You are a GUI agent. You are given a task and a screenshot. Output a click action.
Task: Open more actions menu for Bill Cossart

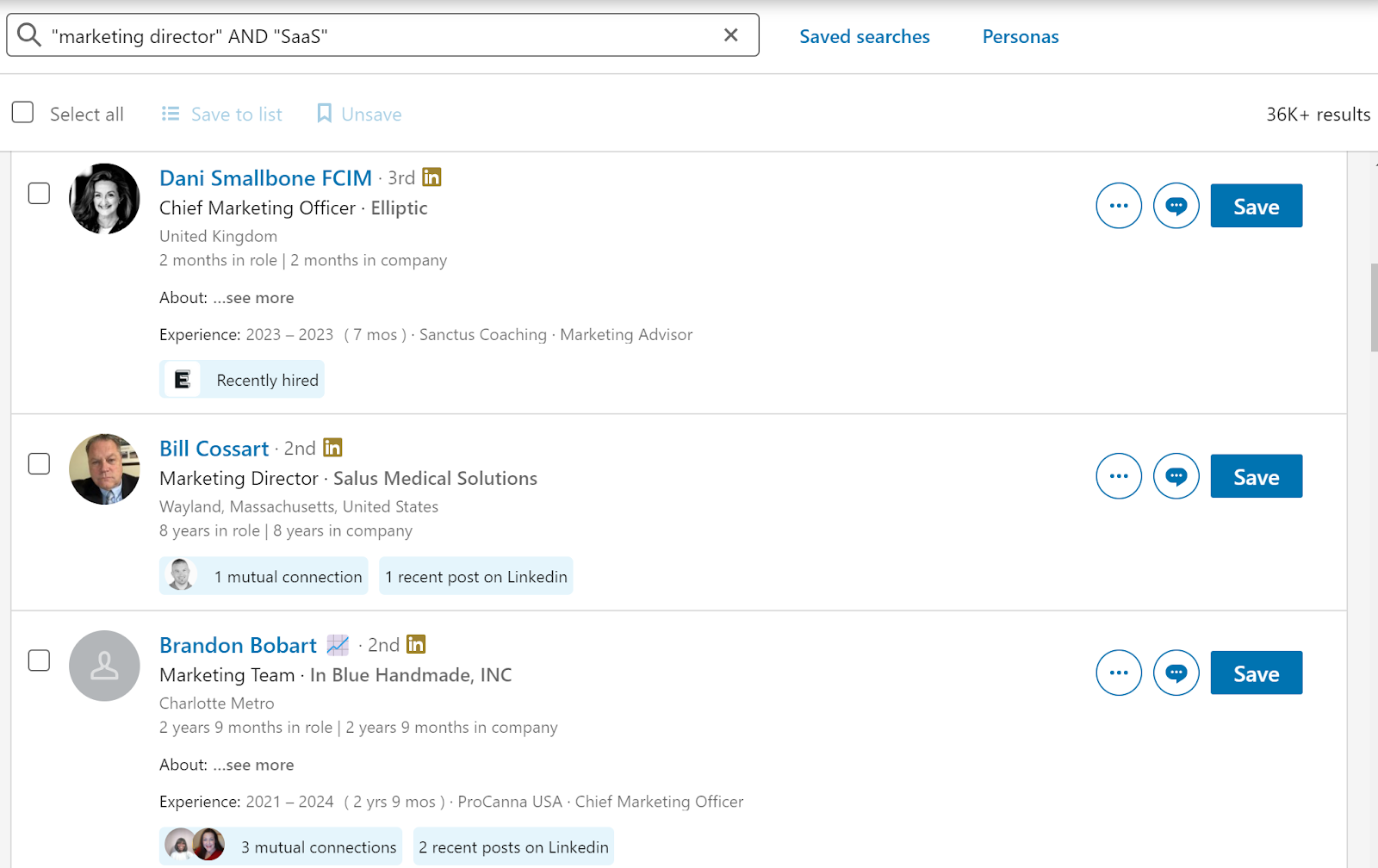pyautogui.click(x=1119, y=476)
